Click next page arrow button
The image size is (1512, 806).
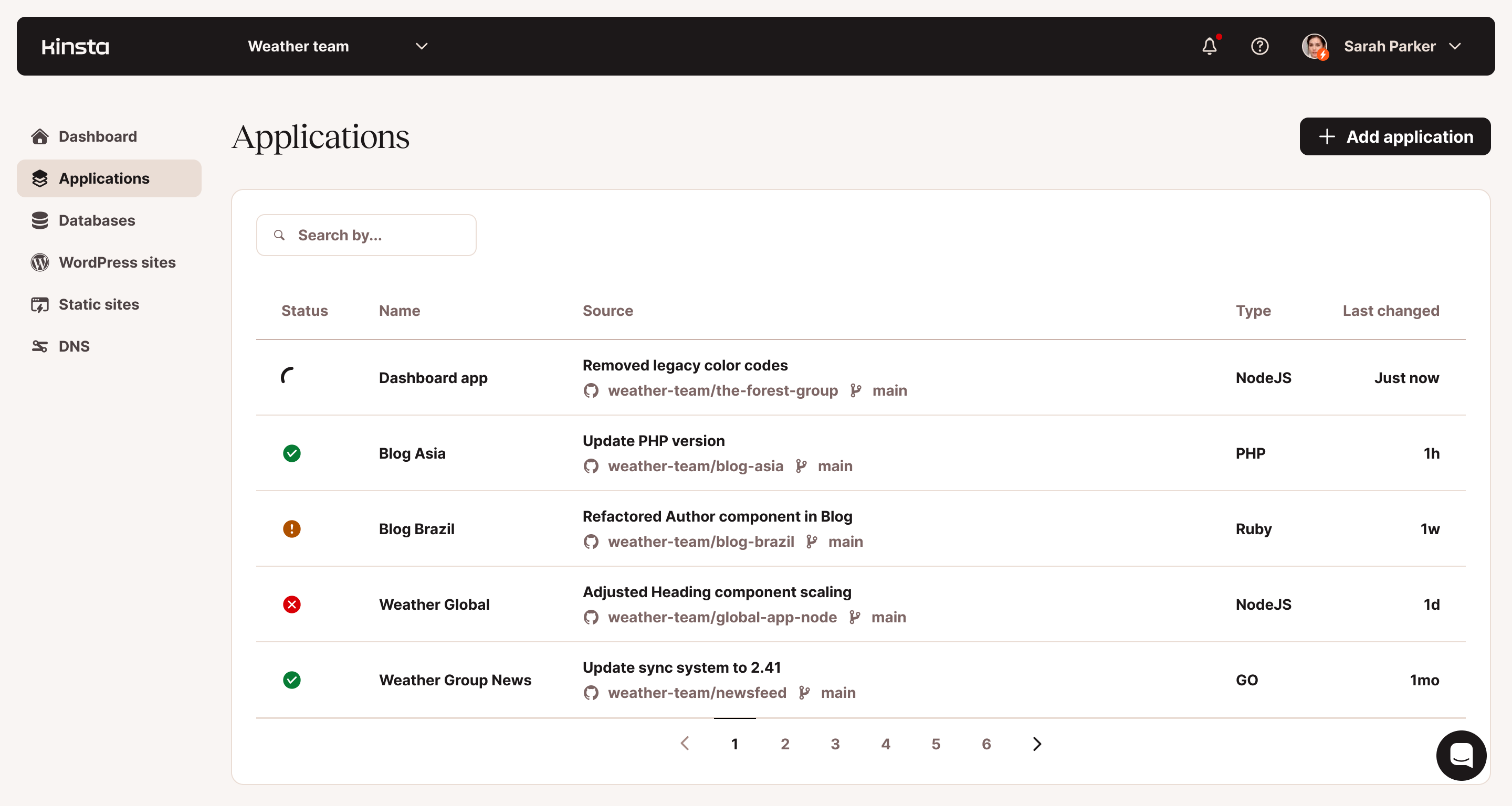click(x=1038, y=743)
